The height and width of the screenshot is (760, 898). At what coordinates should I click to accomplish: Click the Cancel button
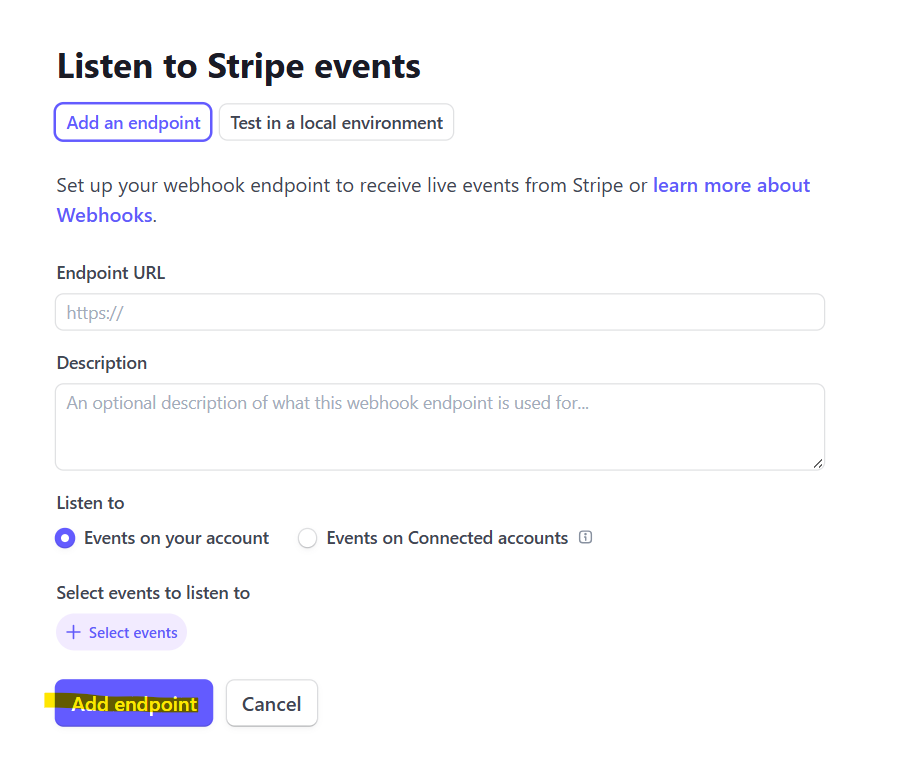tap(271, 703)
